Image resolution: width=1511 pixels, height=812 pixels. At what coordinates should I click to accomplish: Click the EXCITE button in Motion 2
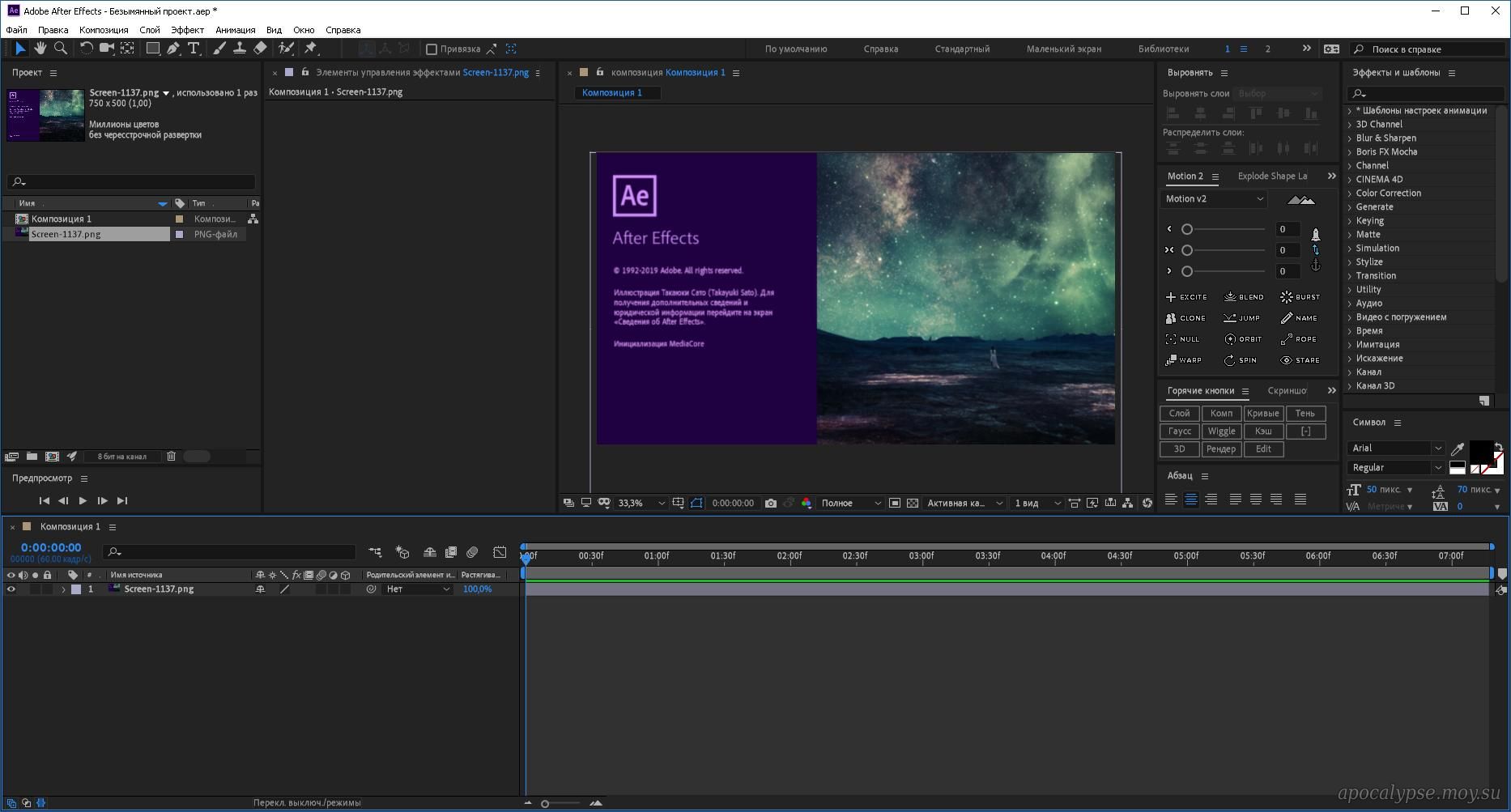pos(1186,297)
